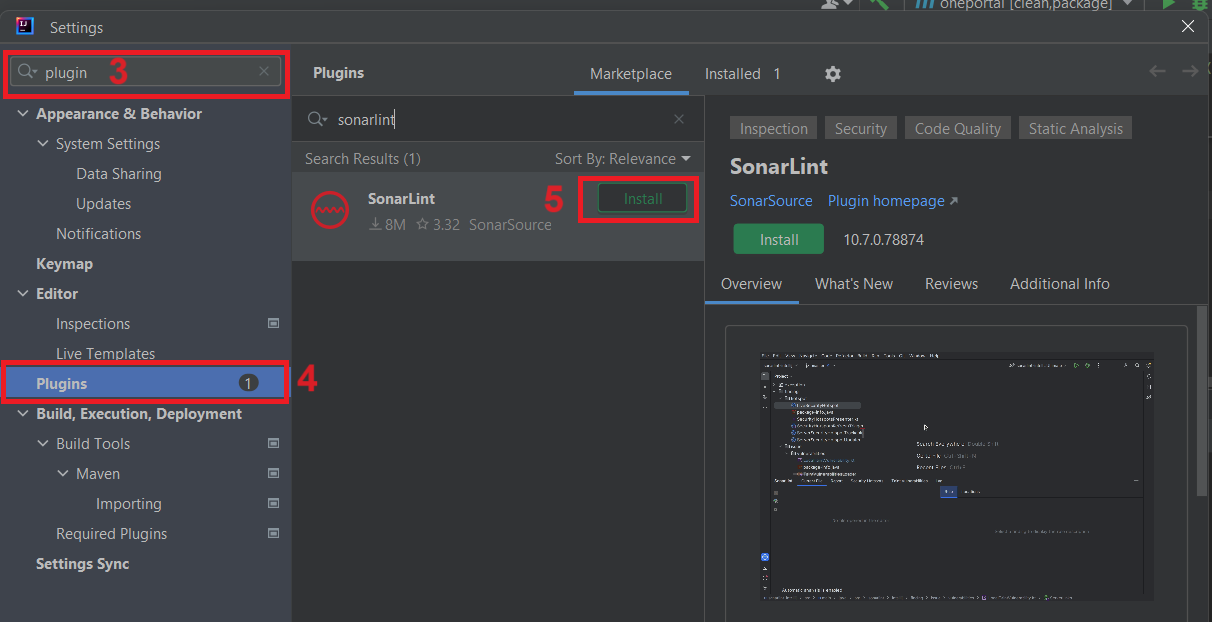Switch to the Installed plugins tab
Image resolution: width=1212 pixels, height=622 pixels.
pos(742,74)
